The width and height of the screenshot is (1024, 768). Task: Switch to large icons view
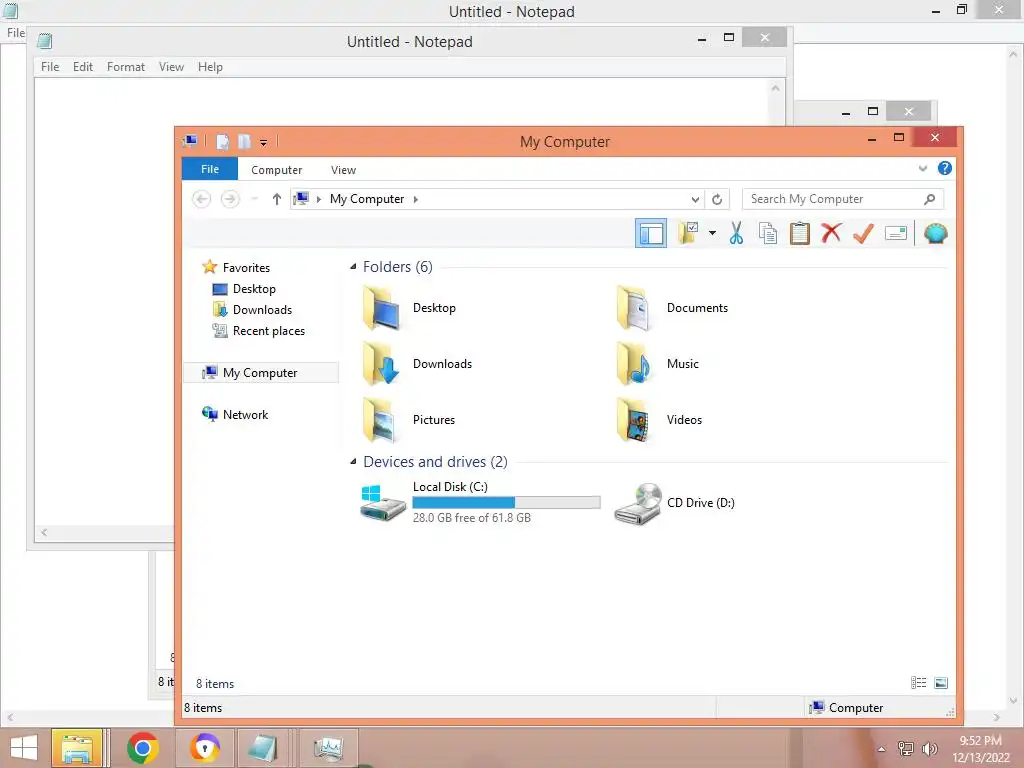[x=941, y=683]
